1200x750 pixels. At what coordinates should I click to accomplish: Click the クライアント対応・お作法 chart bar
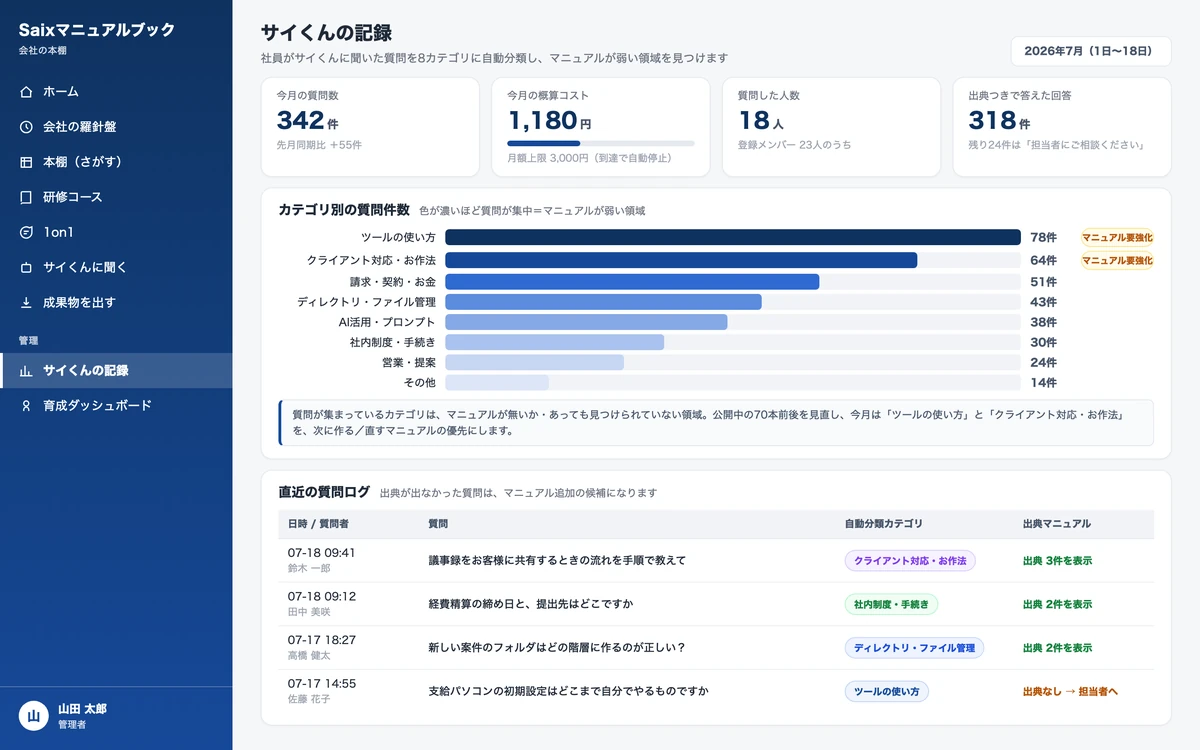[x=681, y=261]
